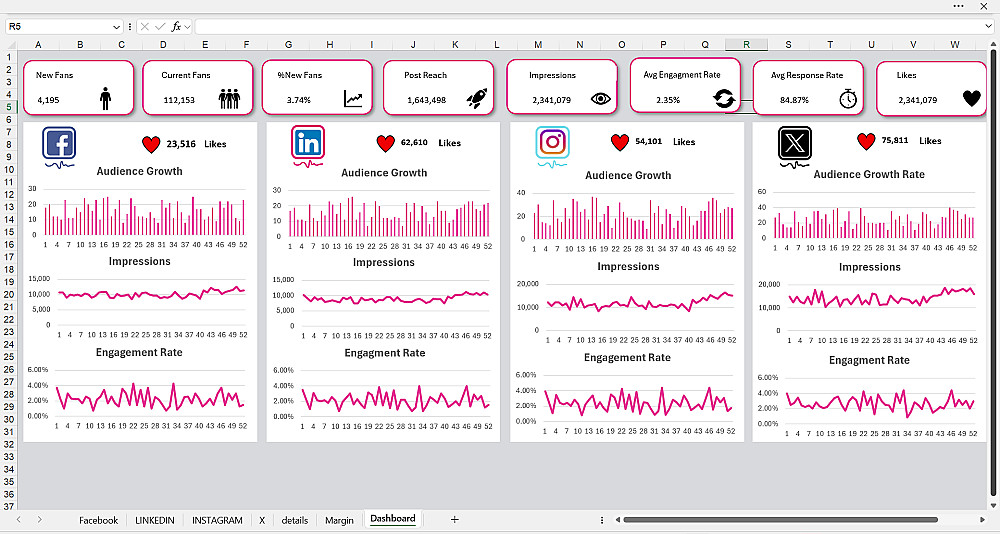Viewport: 1000px width, 534px height.
Task: Select the Facebook Audience Growth bar chart
Action: pos(140,206)
